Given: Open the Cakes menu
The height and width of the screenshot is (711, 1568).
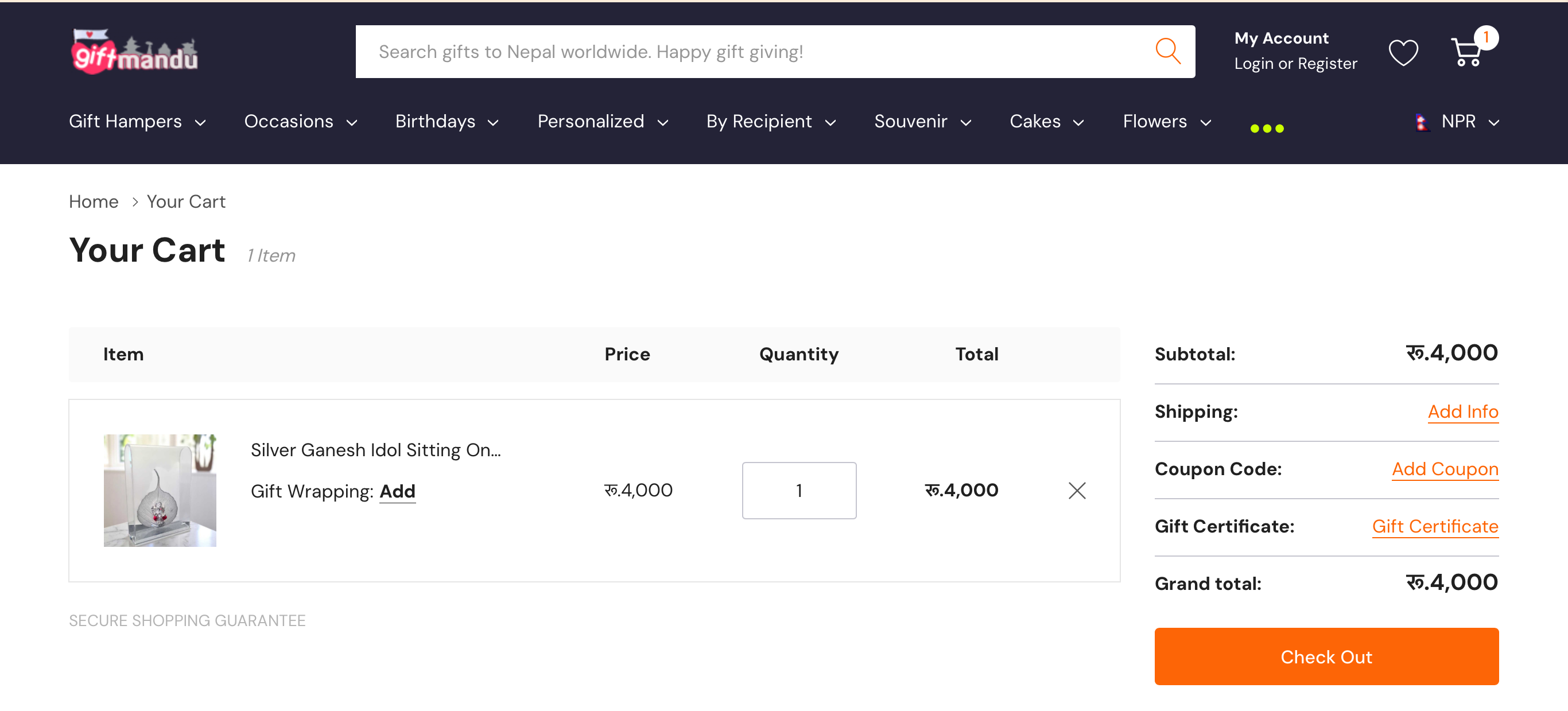Looking at the screenshot, I should point(1035,121).
